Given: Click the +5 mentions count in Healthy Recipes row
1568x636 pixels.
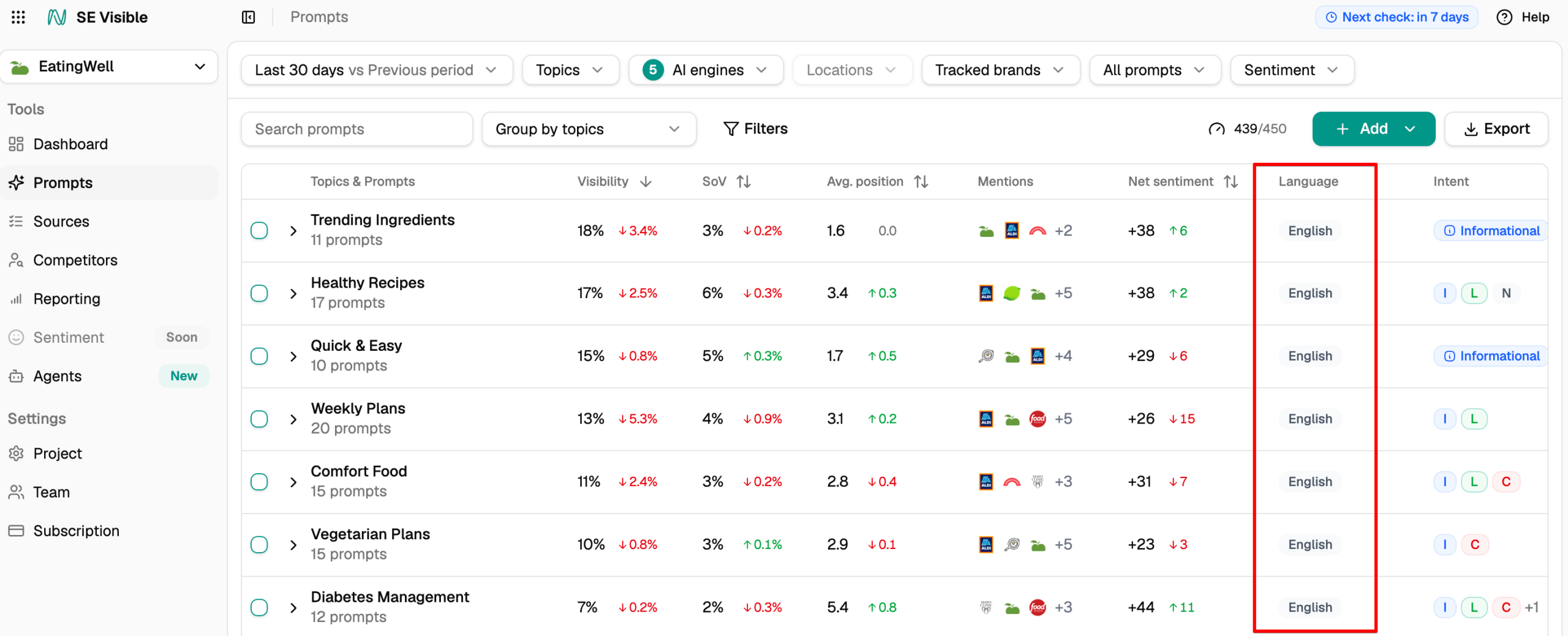Looking at the screenshot, I should coord(1063,294).
